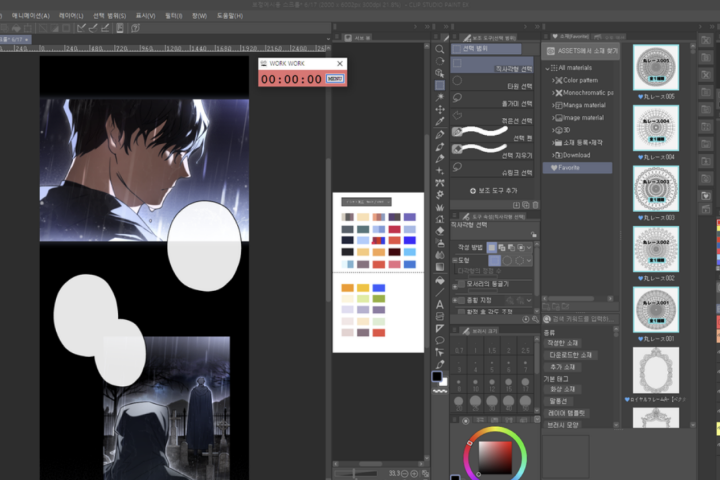The image size is (720, 480).
Task: Expand the Monochromatic pattern folder
Action: tap(553, 93)
